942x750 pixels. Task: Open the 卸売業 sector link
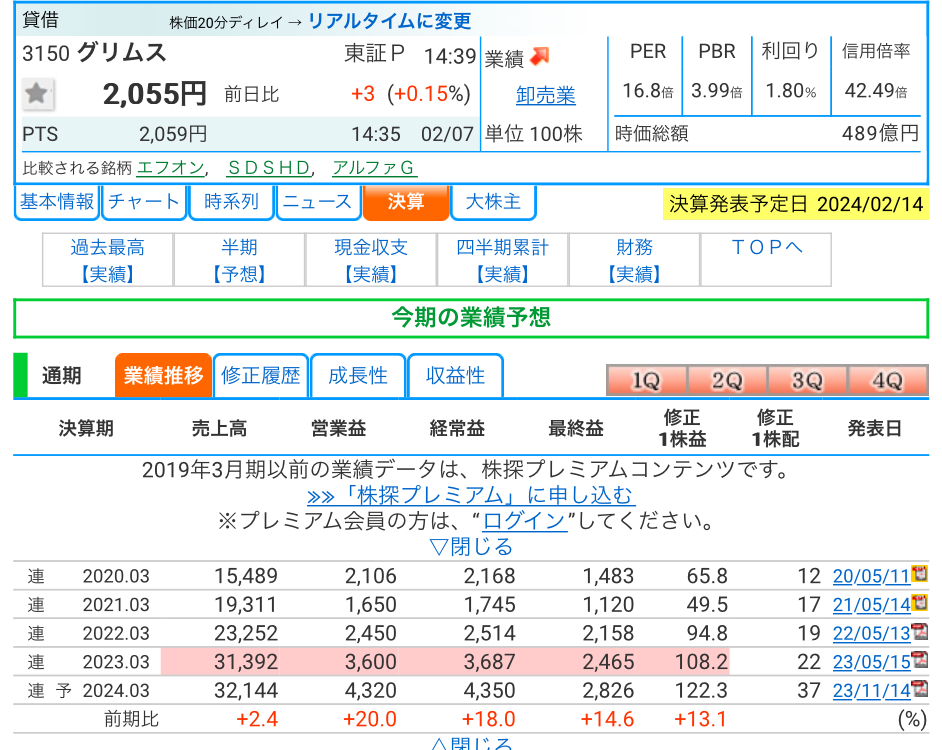click(545, 95)
